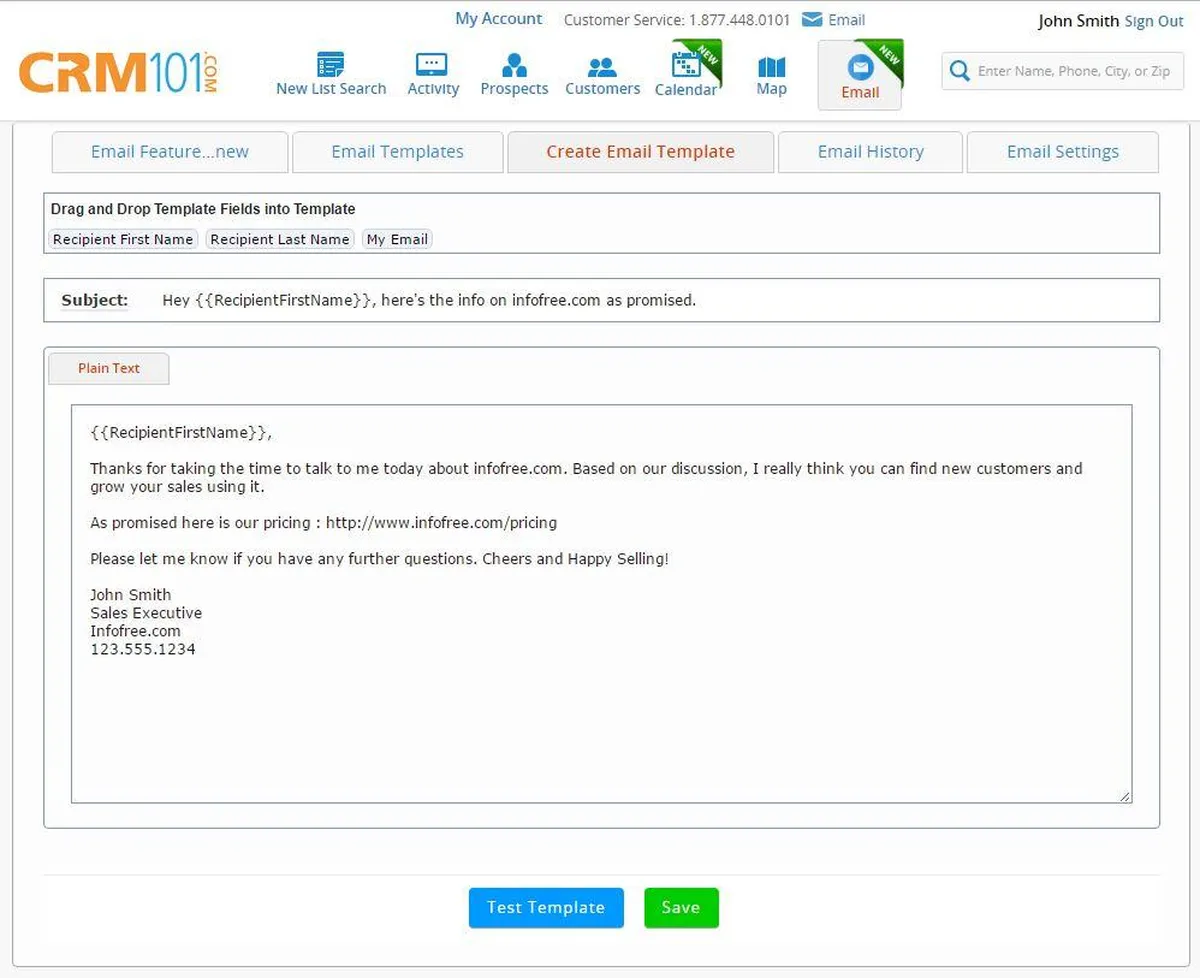This screenshot has width=1200, height=978.
Task: Switch to the Email Feature...new tab
Action: point(170,152)
